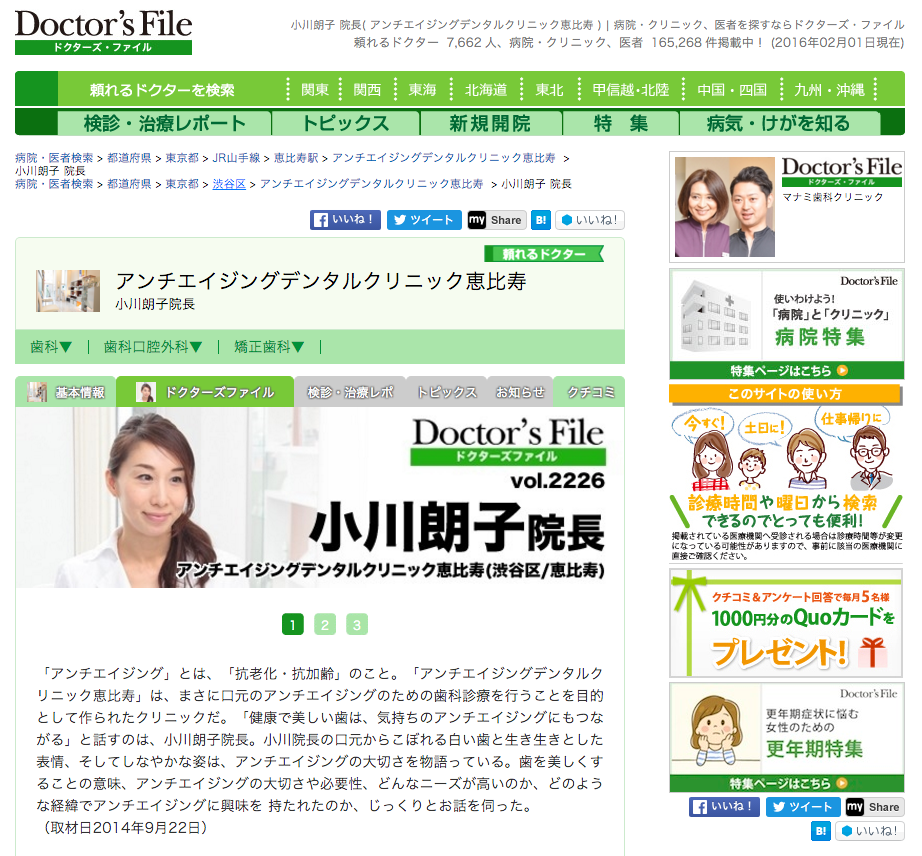
Task: Select the 九州・沖縄 region
Action: point(829,89)
